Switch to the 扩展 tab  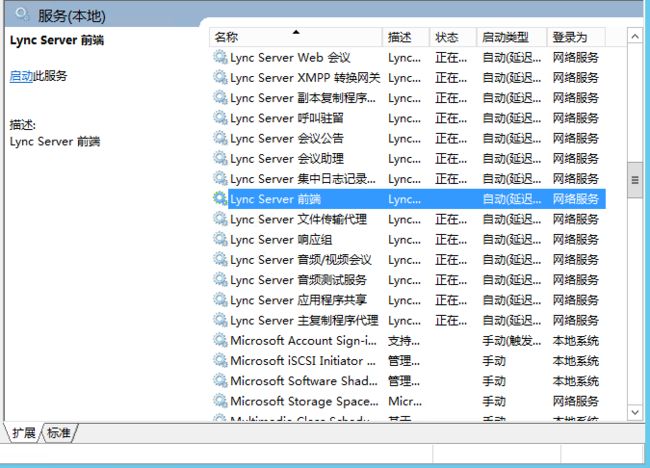(24, 433)
